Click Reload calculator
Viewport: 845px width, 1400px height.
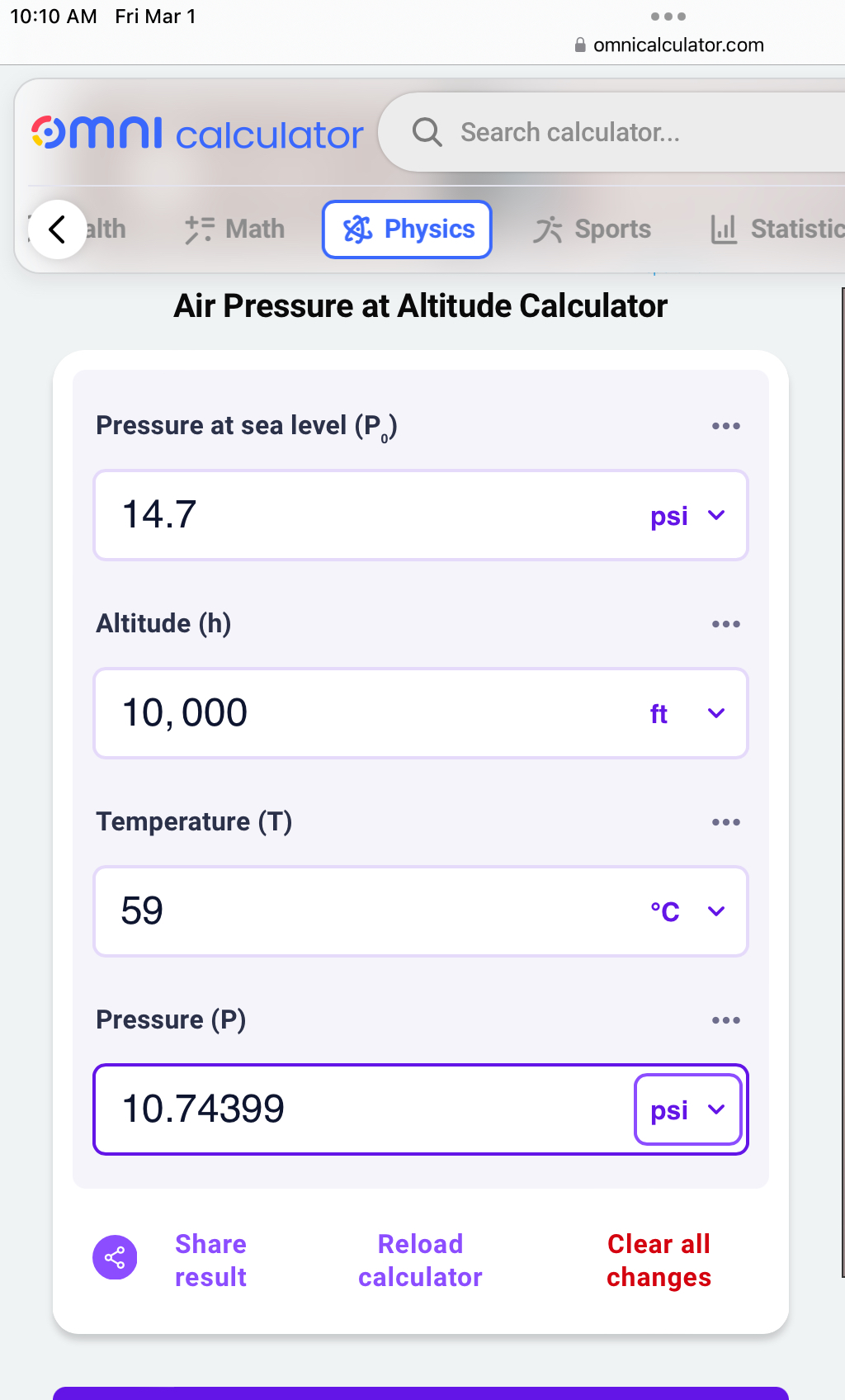coord(420,1260)
